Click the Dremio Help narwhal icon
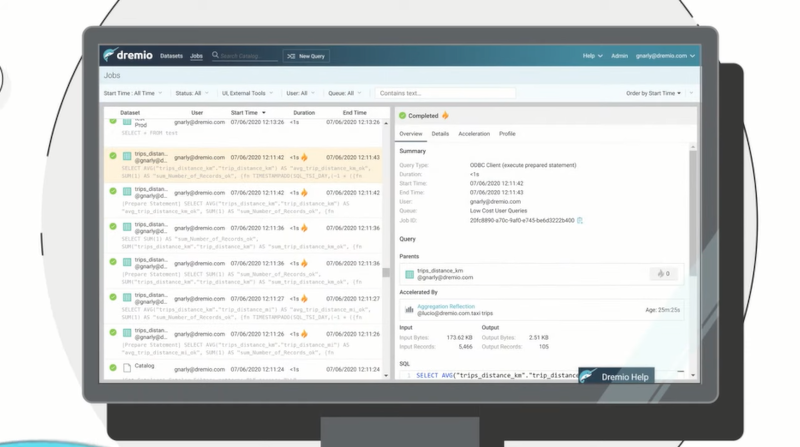The height and width of the screenshot is (447, 800). [x=588, y=376]
